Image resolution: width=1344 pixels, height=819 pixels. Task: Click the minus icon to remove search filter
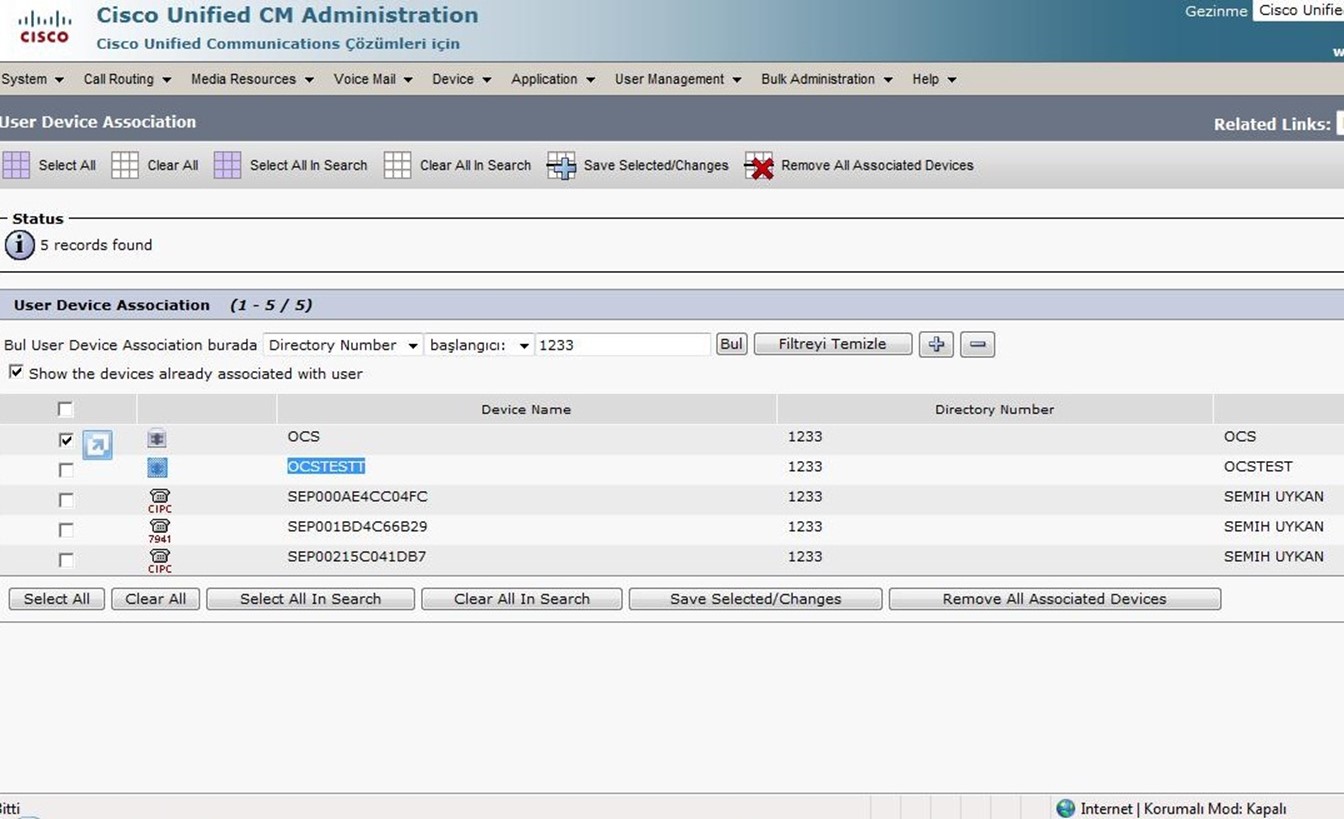(x=977, y=344)
